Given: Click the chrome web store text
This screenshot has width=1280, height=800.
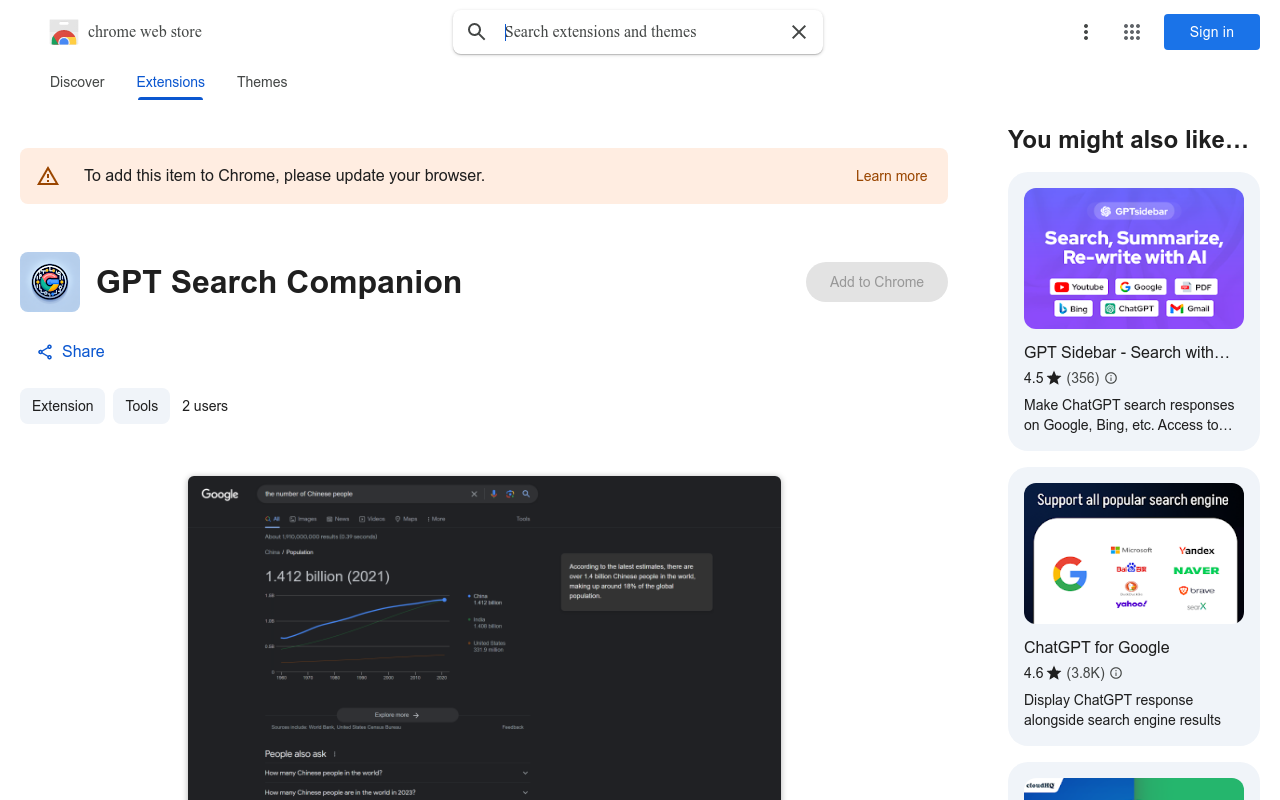Looking at the screenshot, I should click(145, 32).
